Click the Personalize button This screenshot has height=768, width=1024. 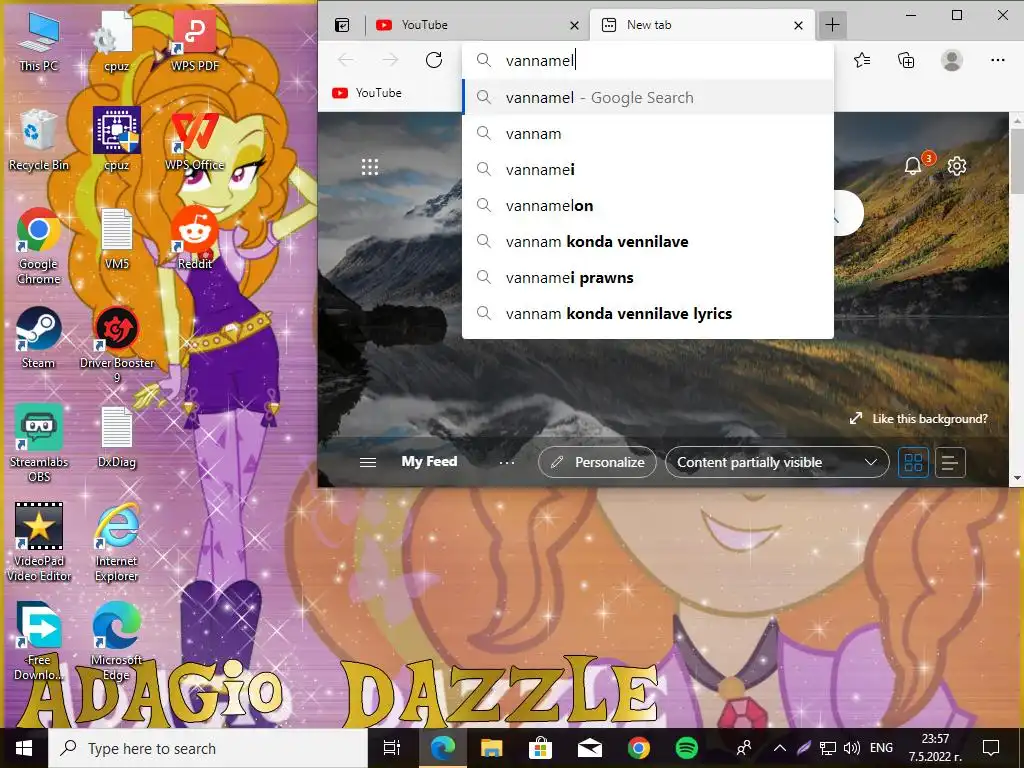pyautogui.click(x=597, y=462)
